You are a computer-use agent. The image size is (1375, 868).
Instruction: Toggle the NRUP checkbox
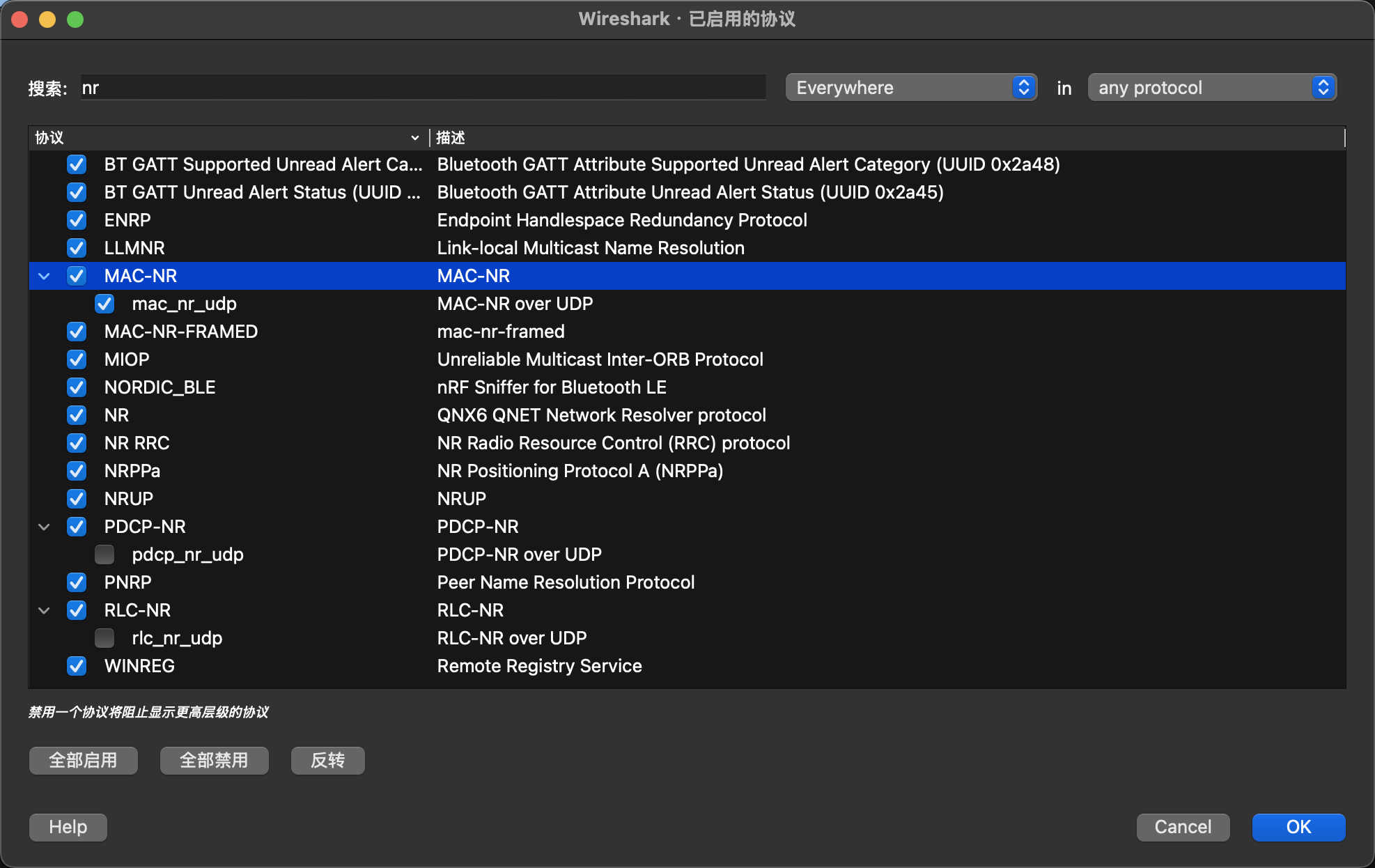[77, 499]
